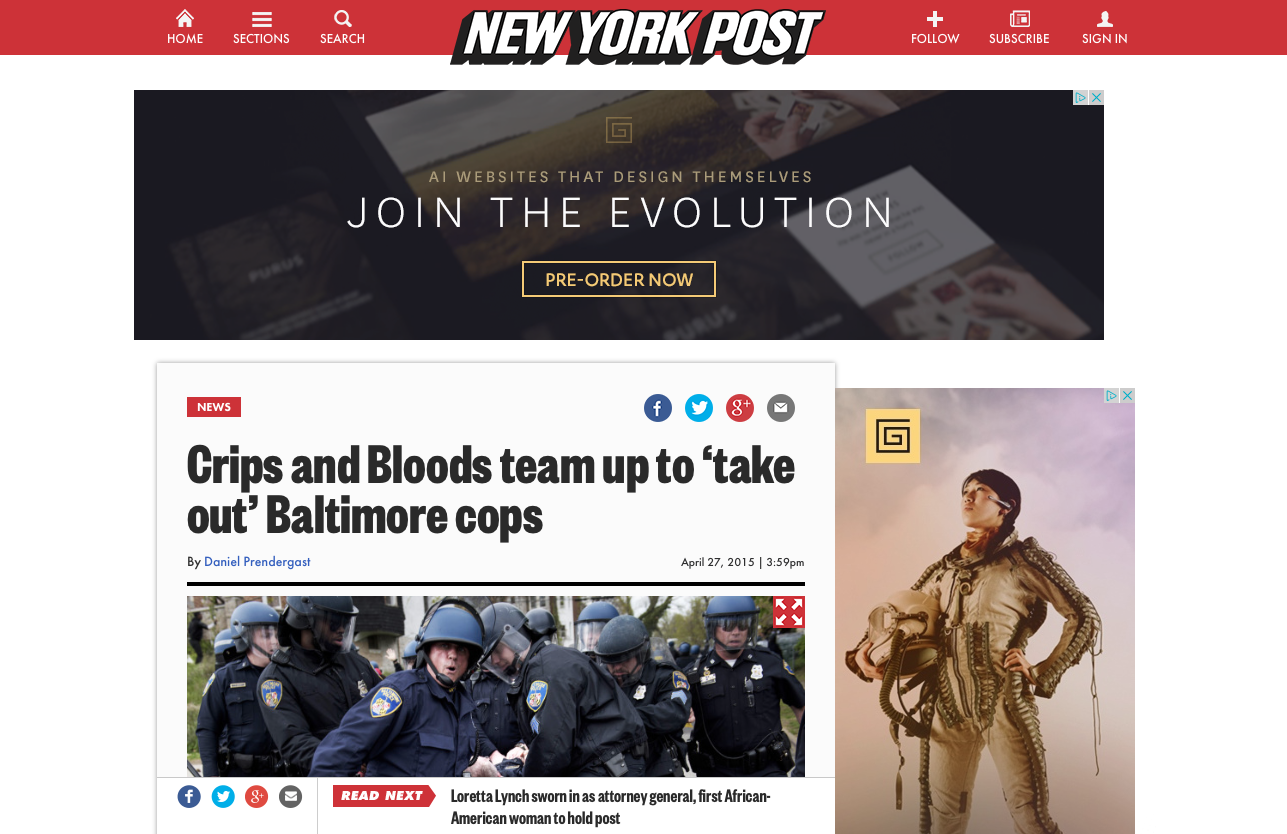
Task: Click the New York Post logo
Action: 637,36
